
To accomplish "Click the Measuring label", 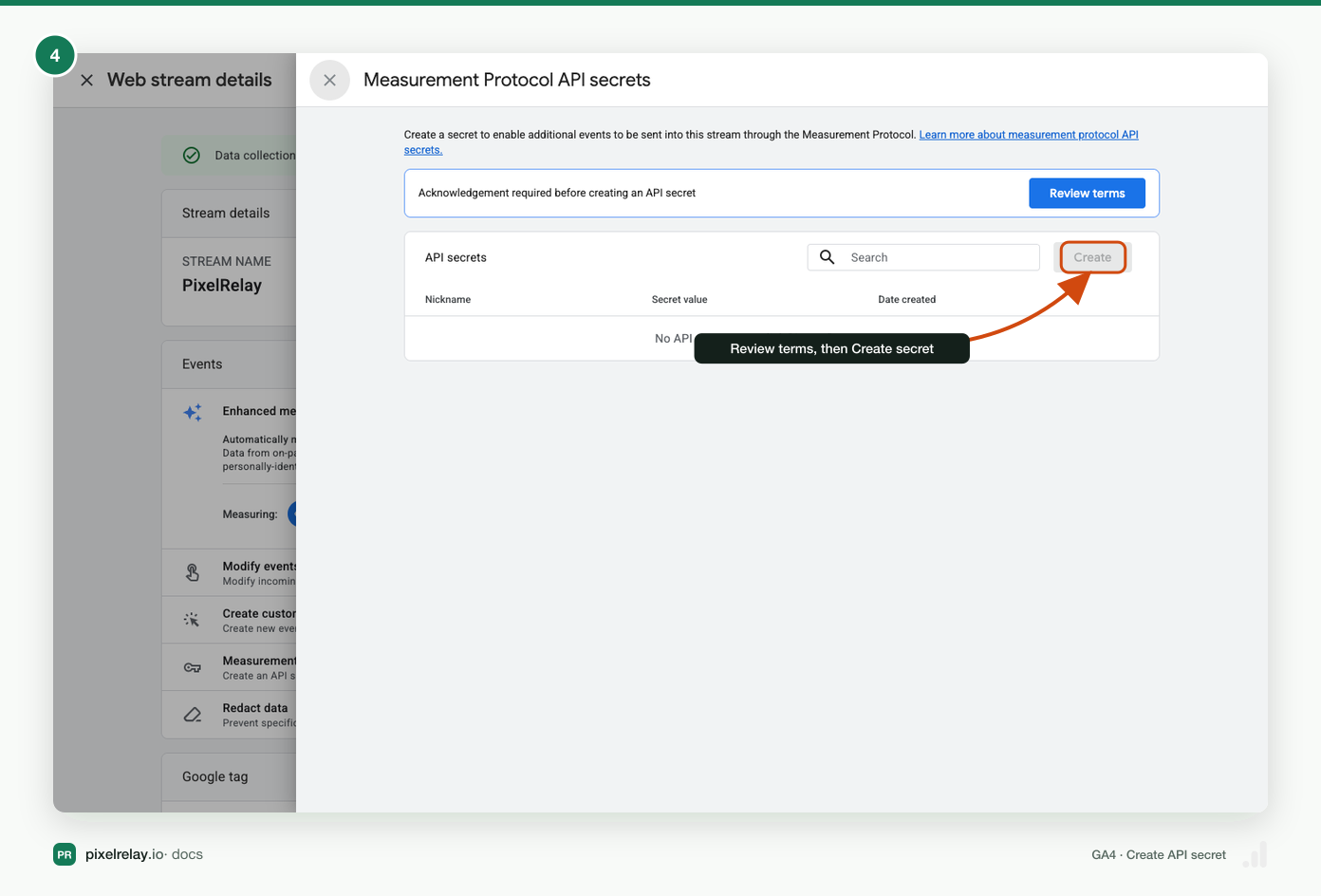I will pyautogui.click(x=251, y=514).
